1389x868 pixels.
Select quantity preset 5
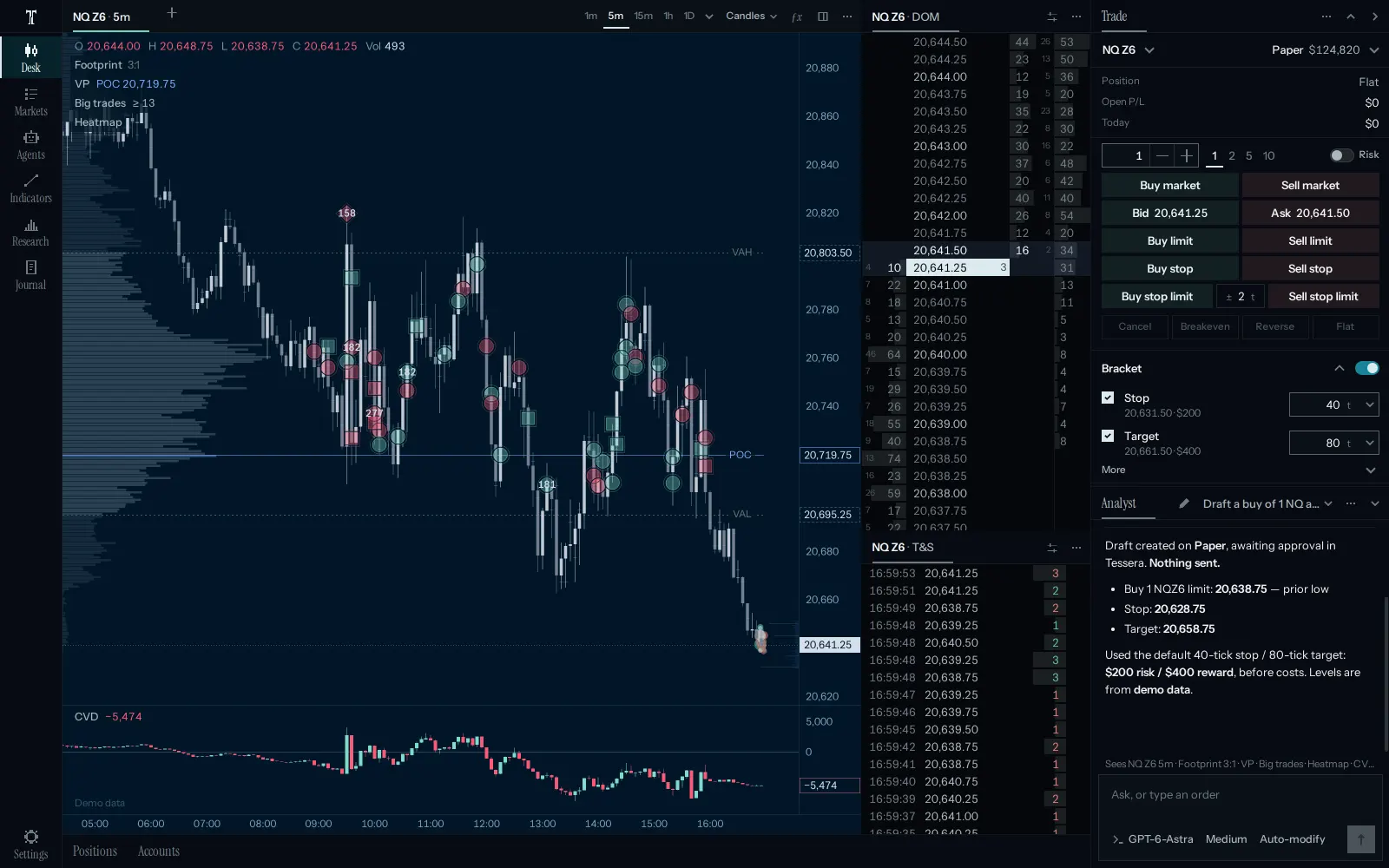[x=1249, y=155]
